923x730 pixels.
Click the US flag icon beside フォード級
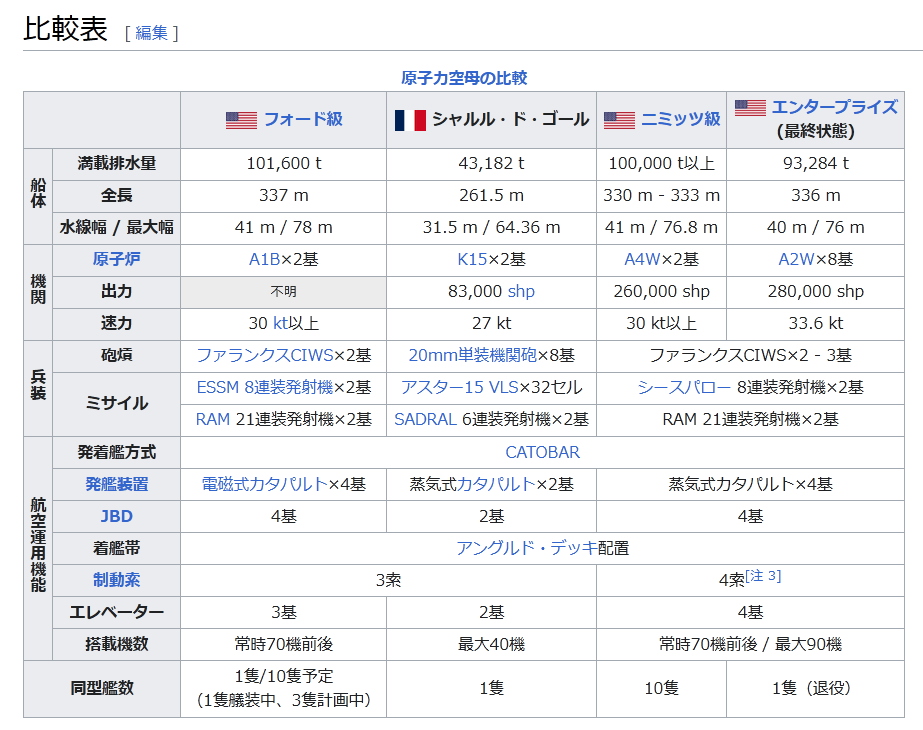click(241, 120)
